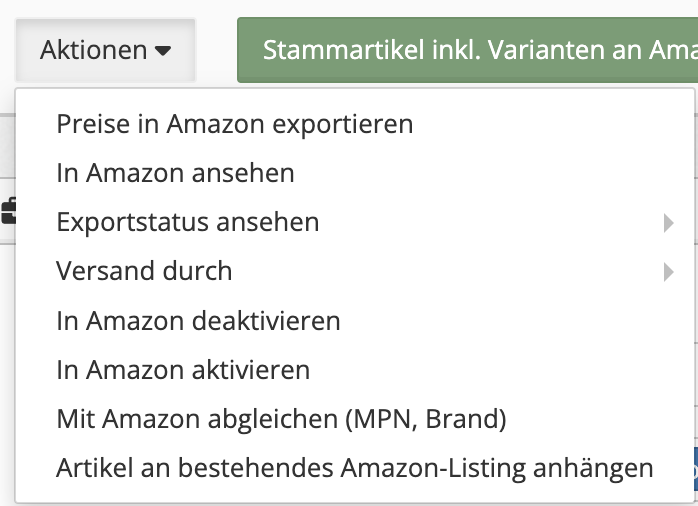
Task: Click the blue button peeking at the menu's right edge
Action: (x=696, y=471)
